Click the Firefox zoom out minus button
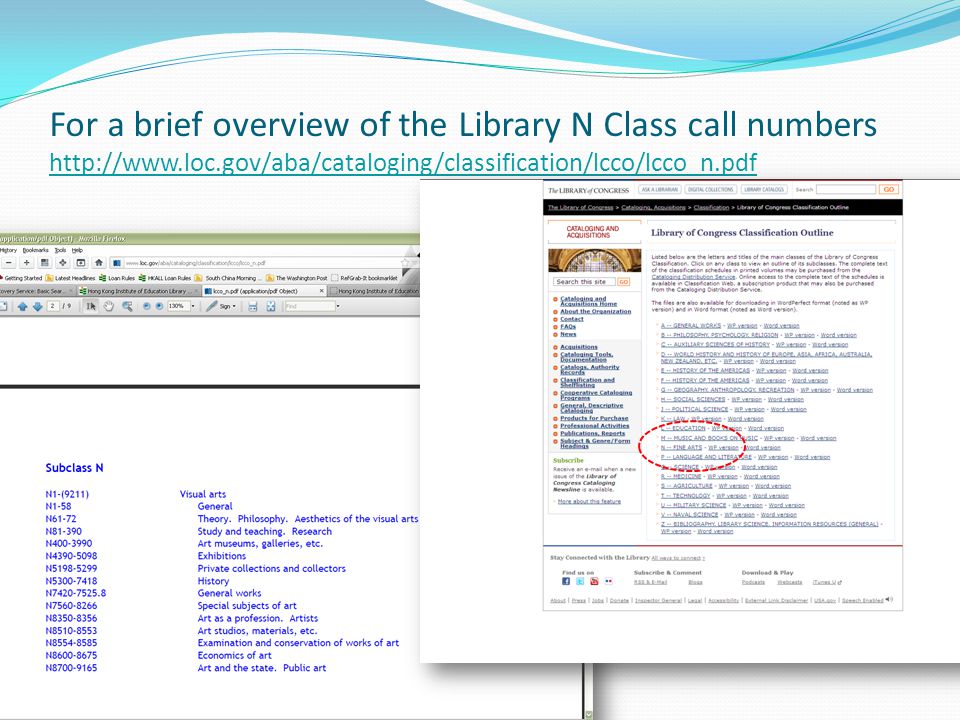Viewport: 960px width, 720px height. [9, 263]
